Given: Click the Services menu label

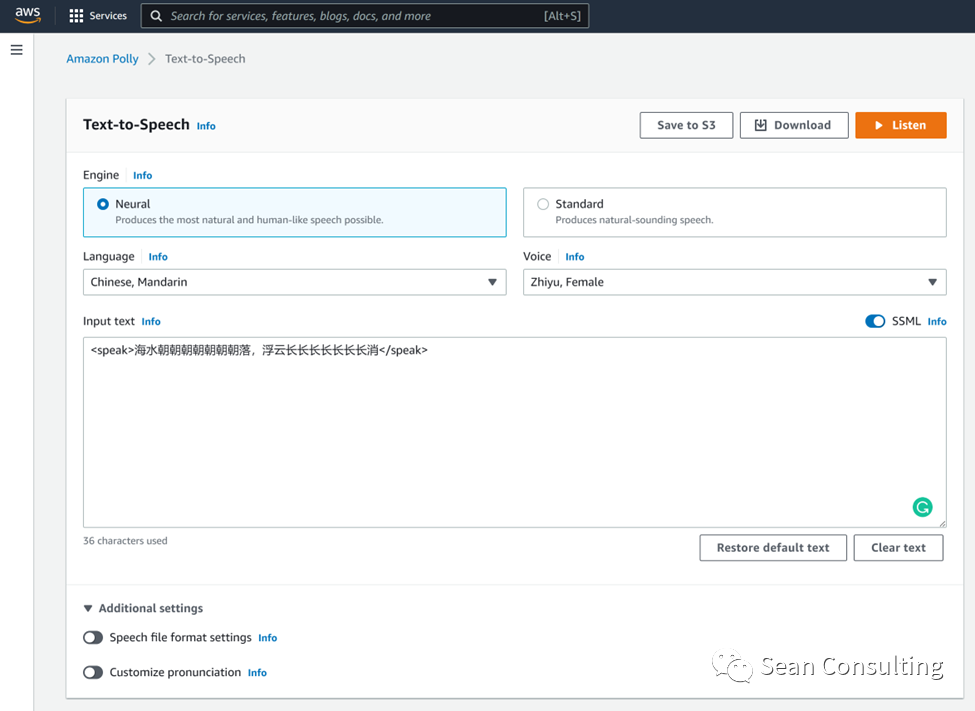Looking at the screenshot, I should click(108, 16).
